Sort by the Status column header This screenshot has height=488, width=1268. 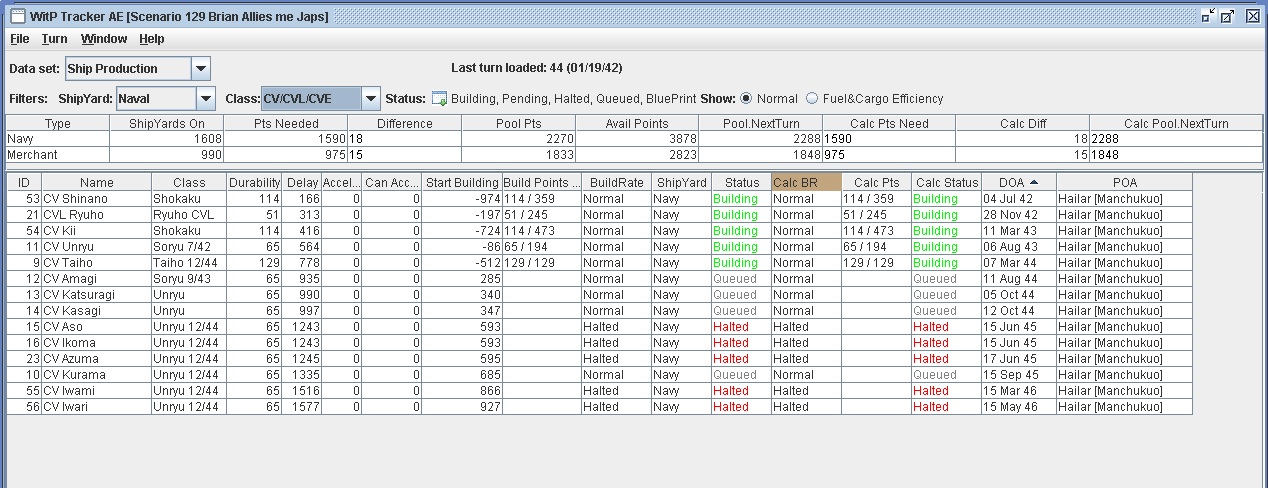[742, 182]
